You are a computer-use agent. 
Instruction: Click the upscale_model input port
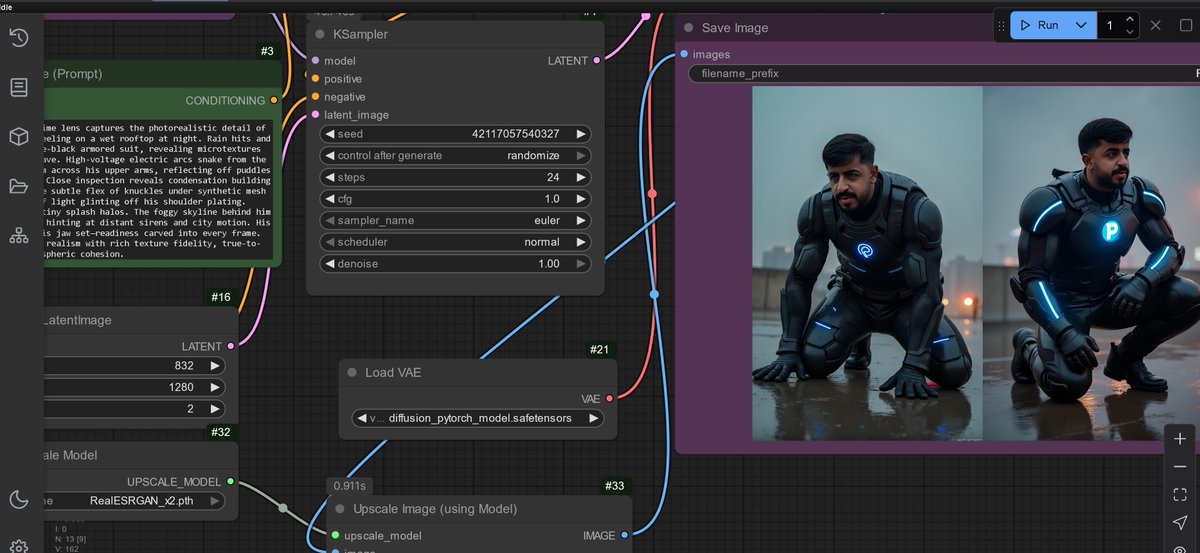[x=335, y=536]
